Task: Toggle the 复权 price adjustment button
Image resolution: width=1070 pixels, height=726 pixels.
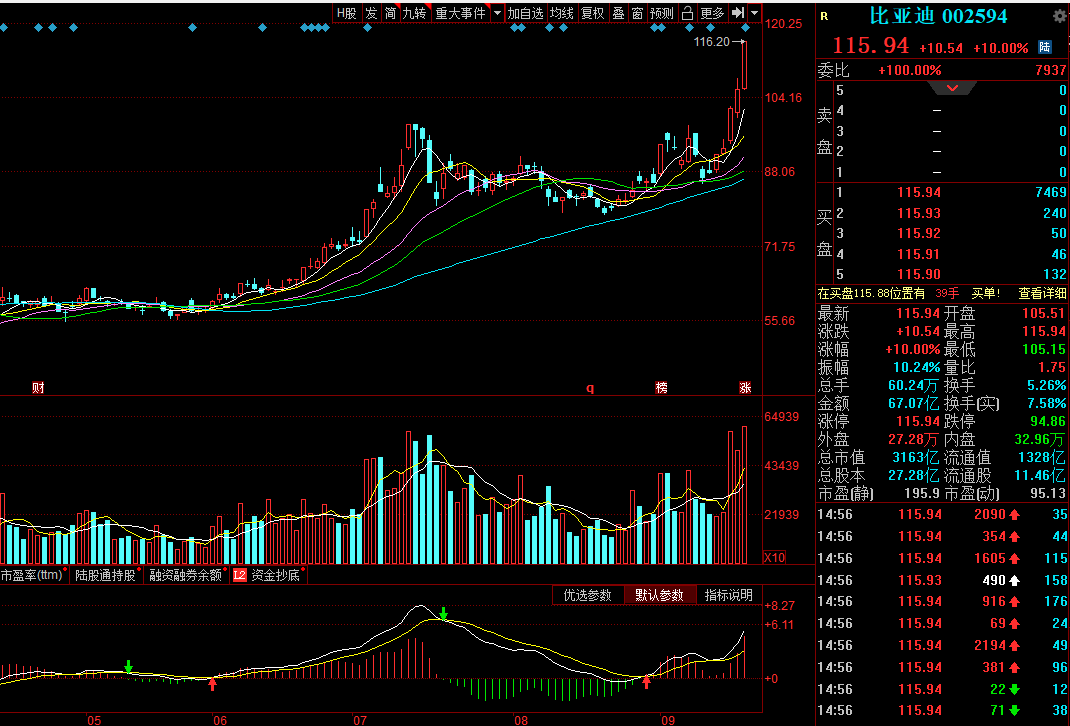Action: pyautogui.click(x=592, y=13)
